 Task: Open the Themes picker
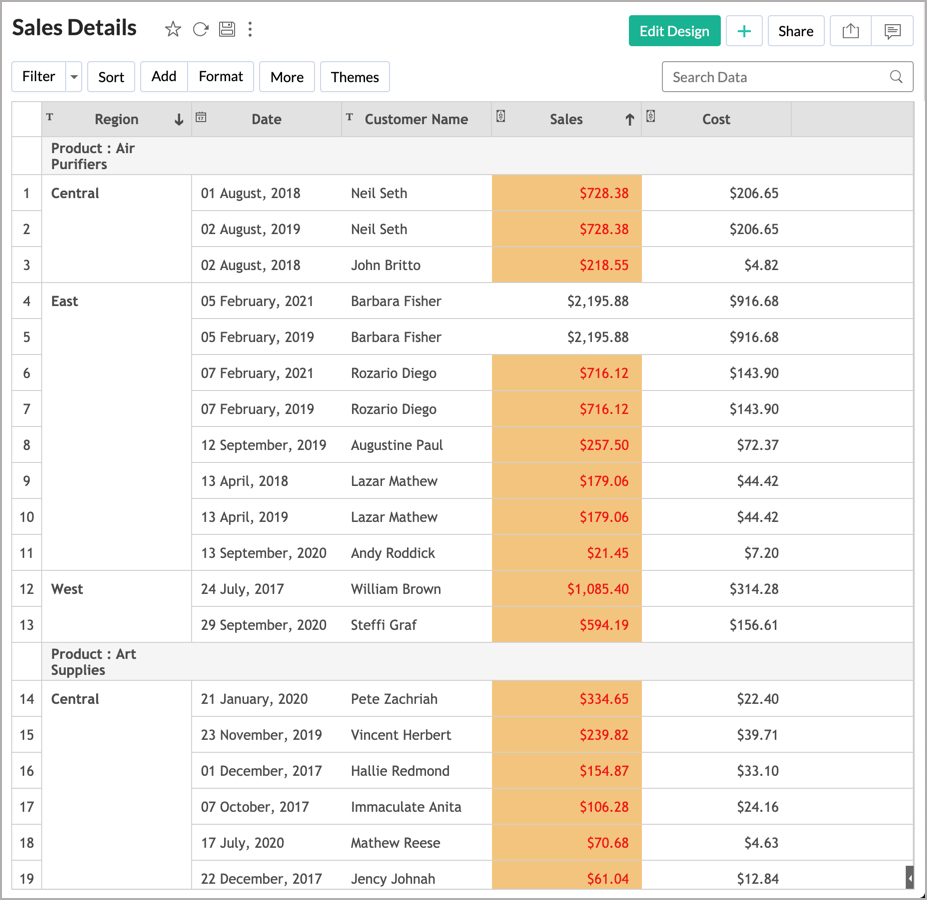coord(355,76)
